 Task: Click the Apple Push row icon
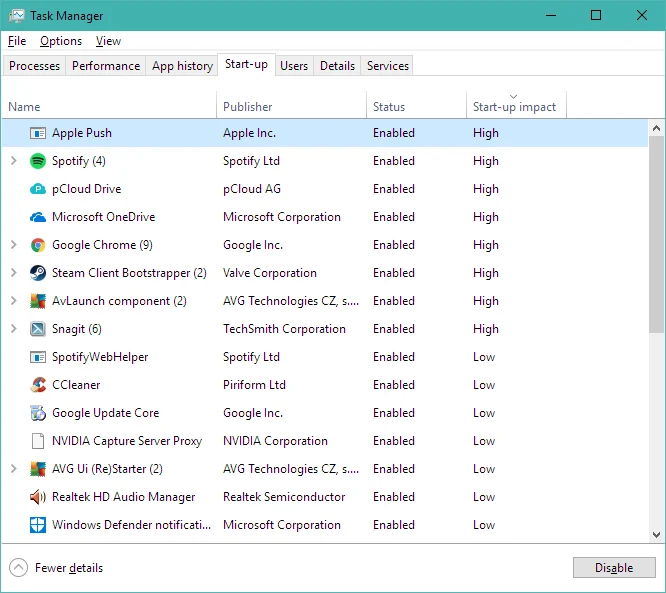tap(38, 133)
